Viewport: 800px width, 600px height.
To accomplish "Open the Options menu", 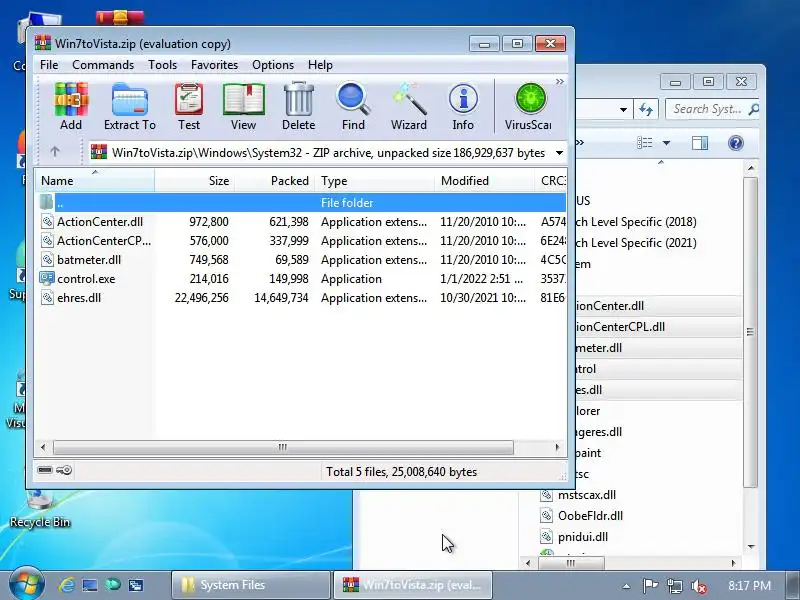I will pos(273,65).
